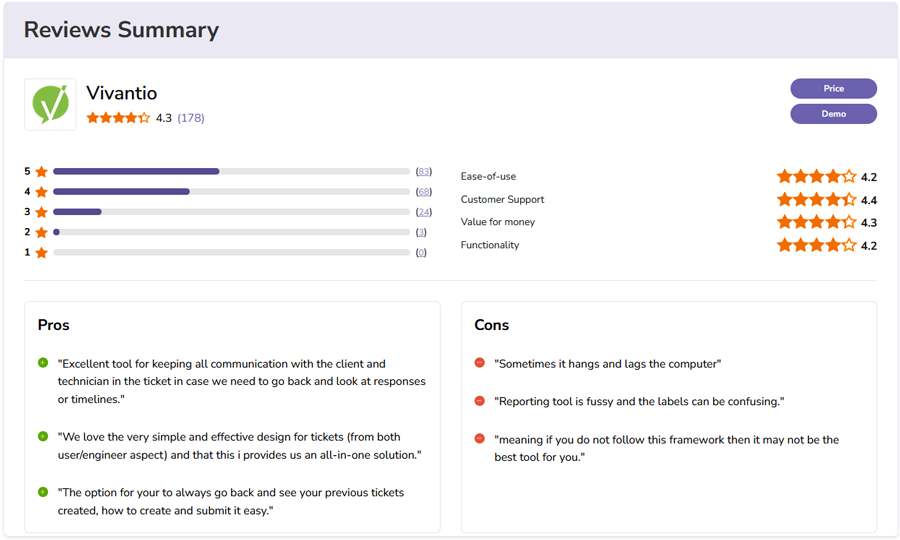Viewport: 900px width, 540px height.
Task: Request a Demo via purple button
Action: [833, 114]
